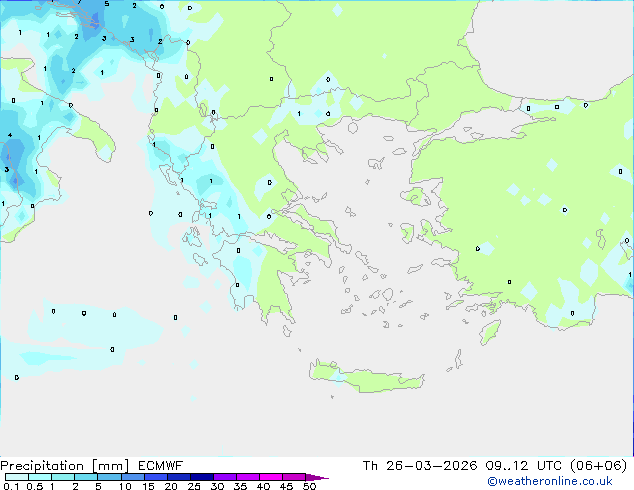
Task: Click the legend label "15"
Action: (148, 486)
